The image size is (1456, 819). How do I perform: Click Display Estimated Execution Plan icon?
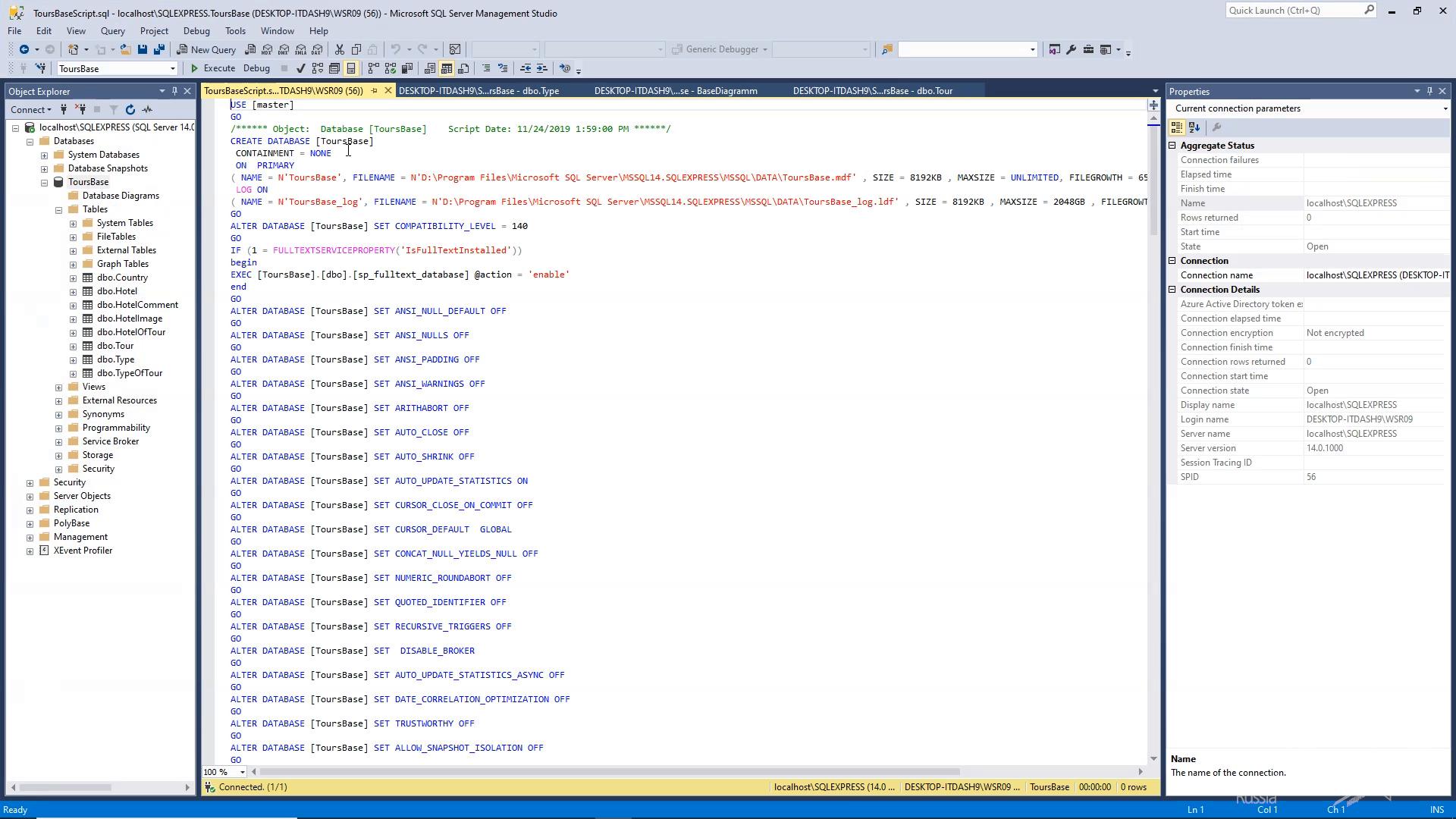318,68
